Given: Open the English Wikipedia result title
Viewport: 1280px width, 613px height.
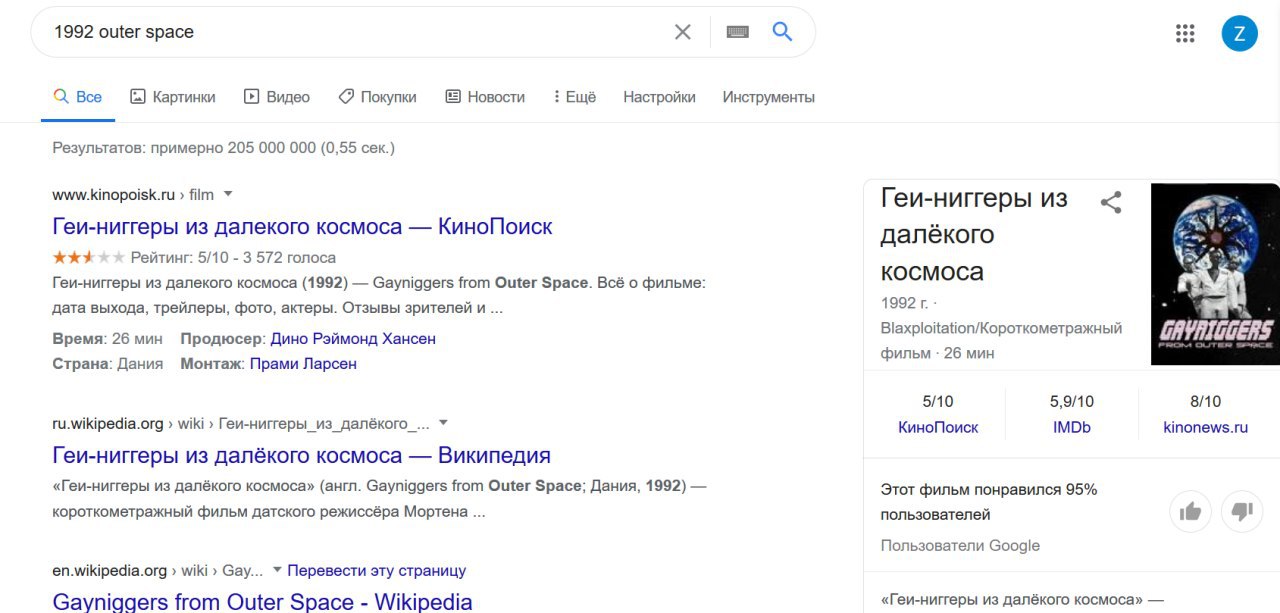Looking at the screenshot, I should point(262,602).
